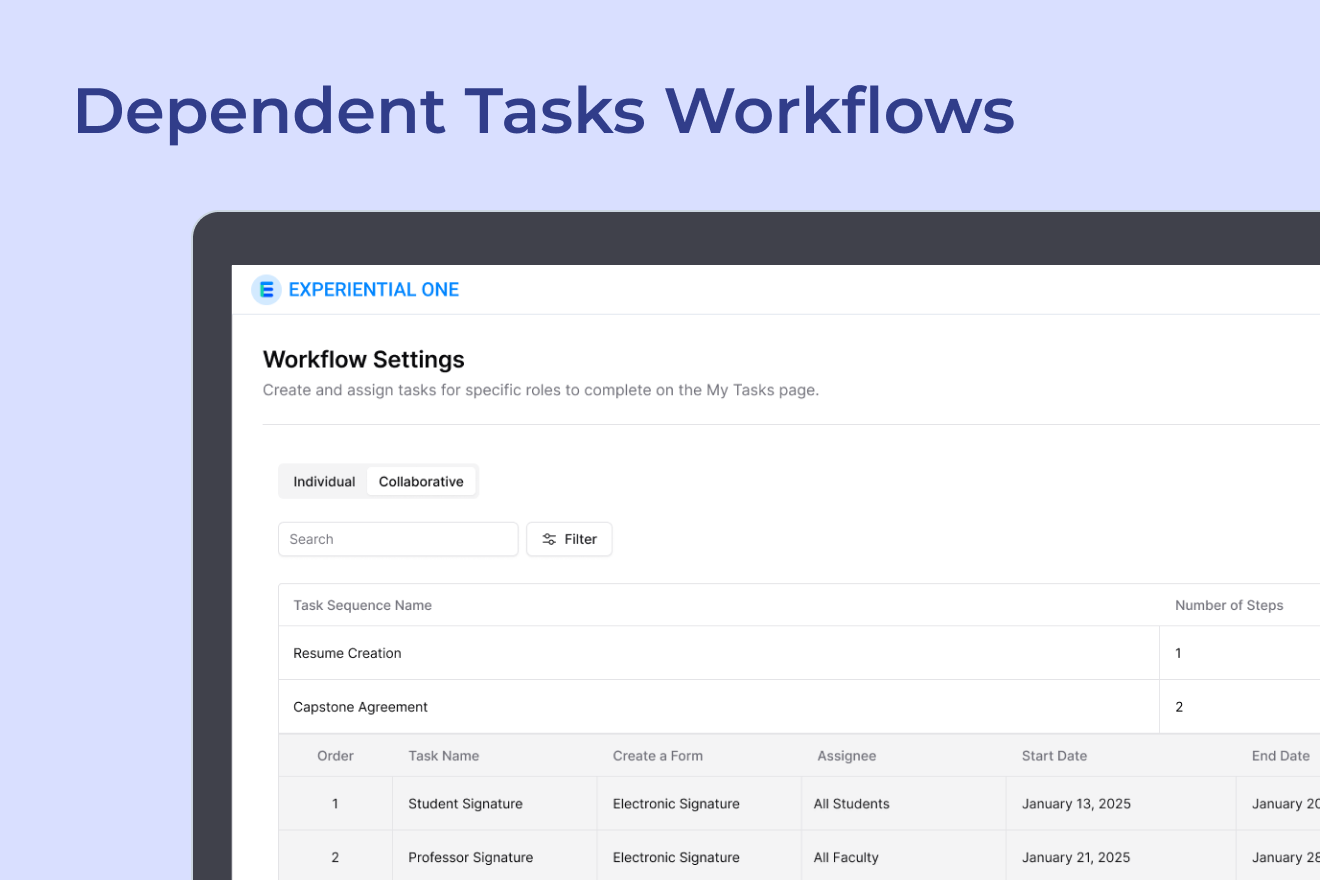
Task: Click the Order column header
Action: pos(335,756)
